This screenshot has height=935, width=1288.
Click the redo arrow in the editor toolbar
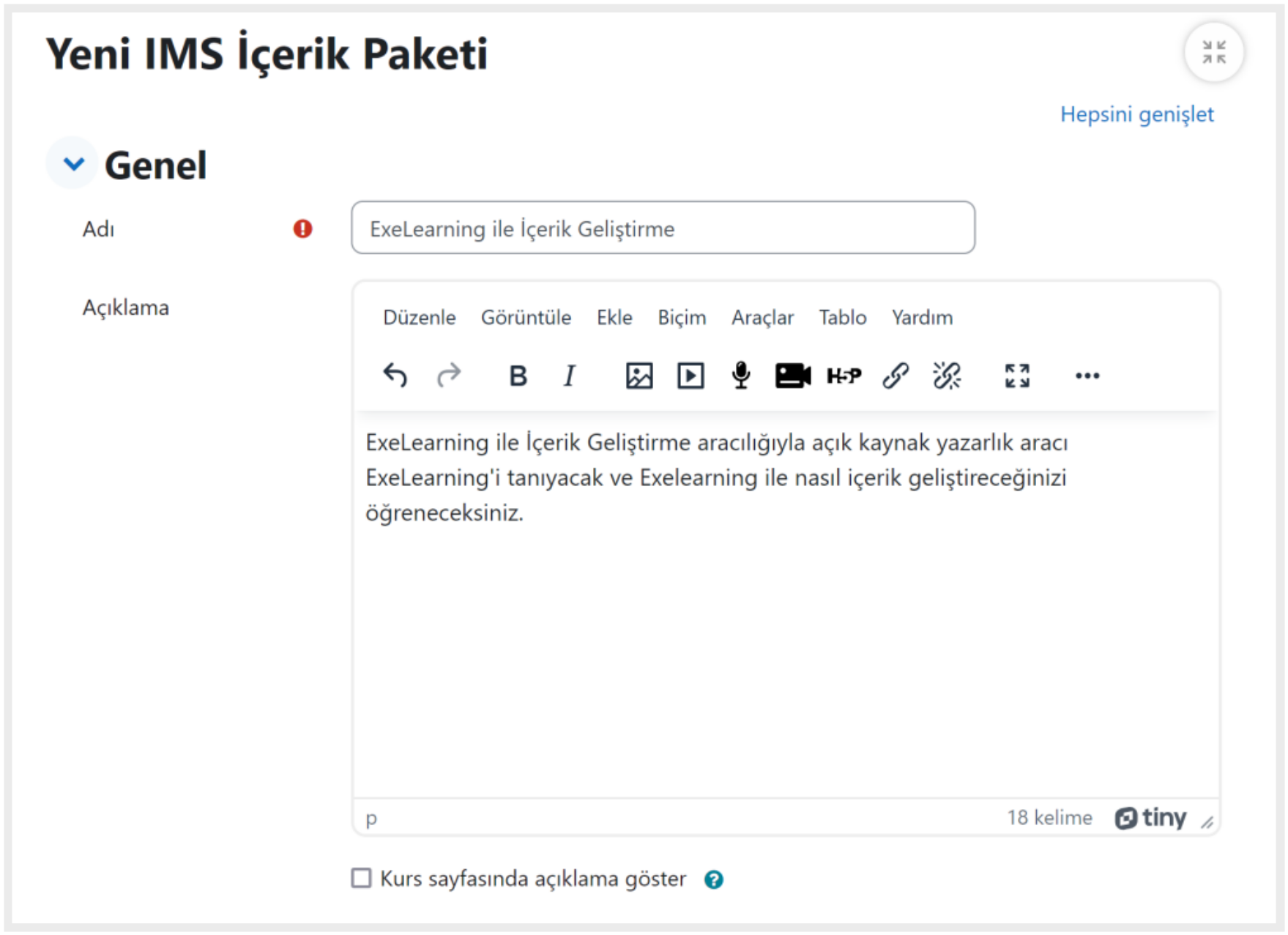(449, 376)
